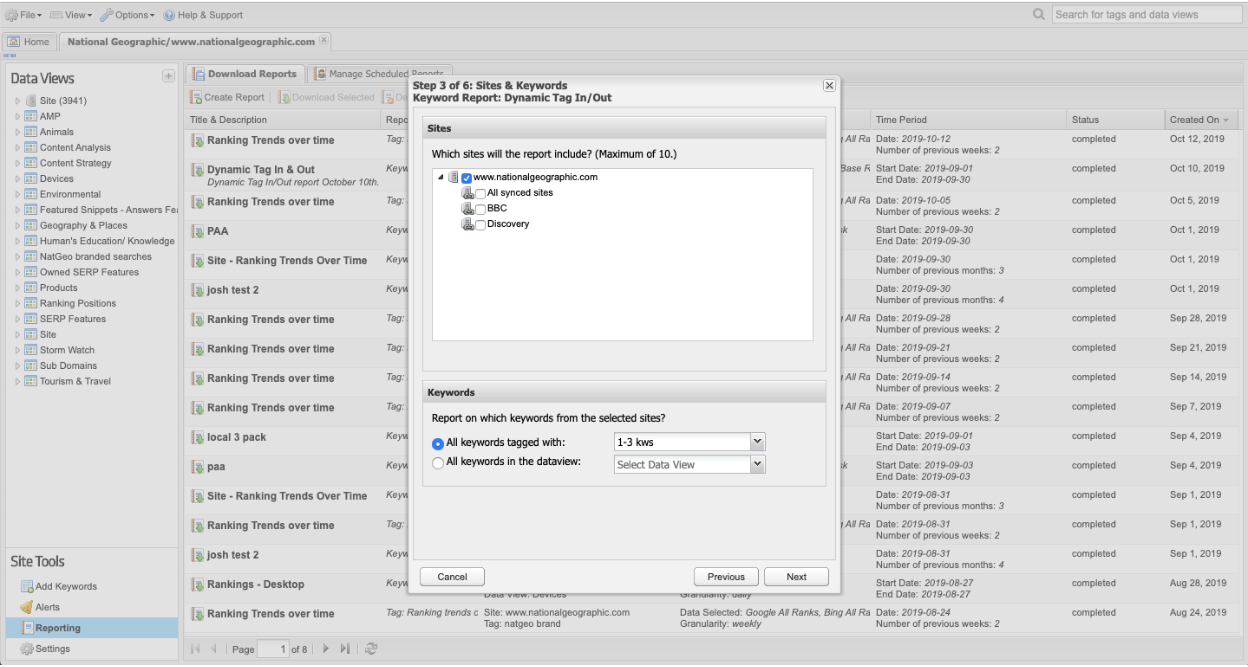
Task: Check the BBC site checkbox
Action: pos(481,208)
